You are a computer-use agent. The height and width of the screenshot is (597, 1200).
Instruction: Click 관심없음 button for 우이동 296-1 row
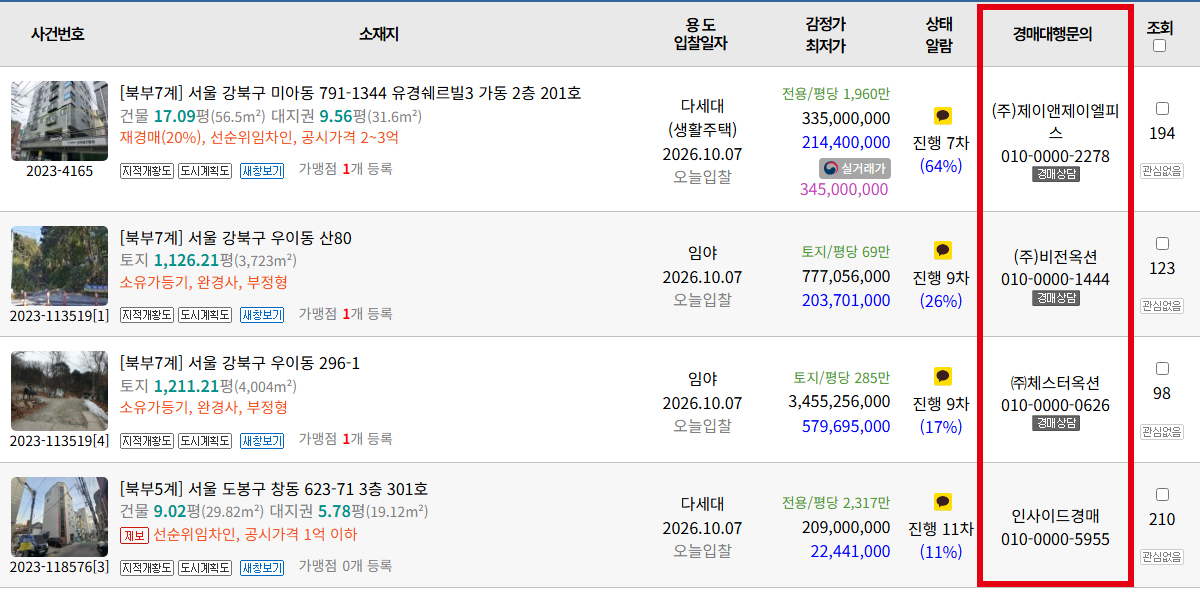click(x=1162, y=432)
